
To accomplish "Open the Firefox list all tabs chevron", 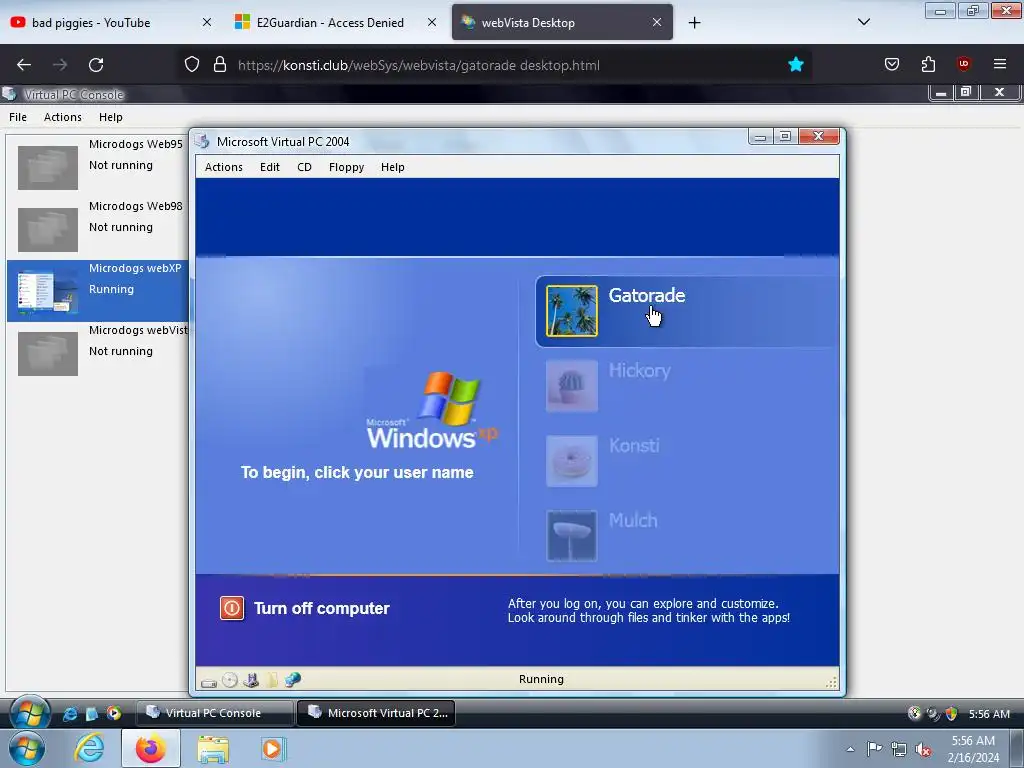I will pyautogui.click(x=863, y=22).
